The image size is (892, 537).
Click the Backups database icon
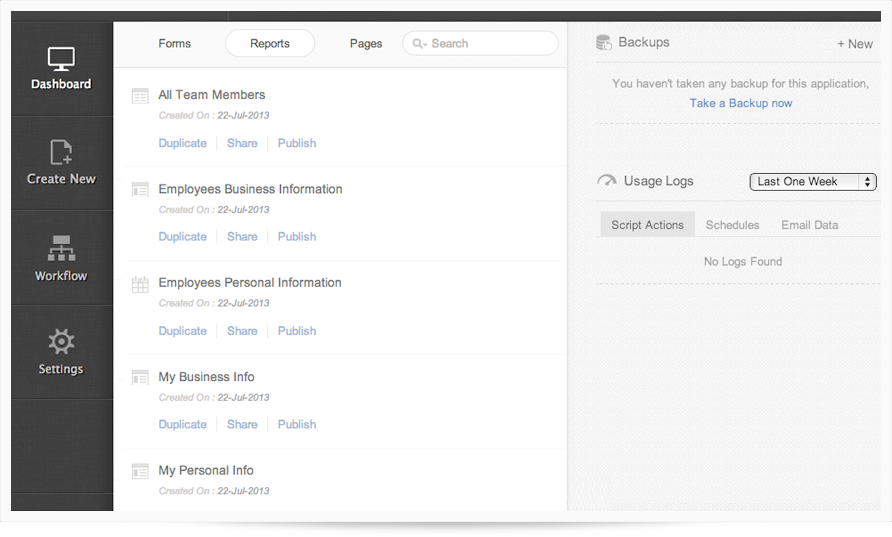coord(604,42)
